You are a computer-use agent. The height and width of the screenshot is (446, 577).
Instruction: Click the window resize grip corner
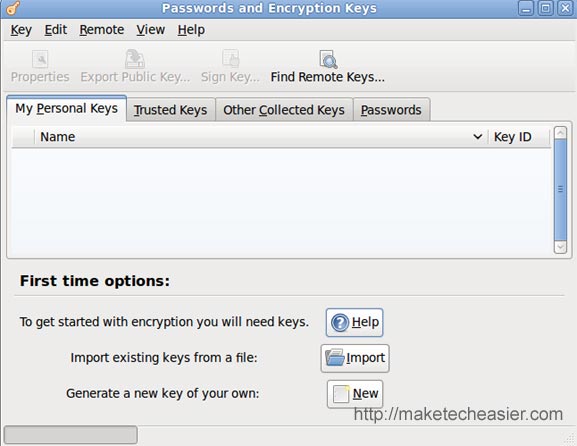[x=569, y=438]
